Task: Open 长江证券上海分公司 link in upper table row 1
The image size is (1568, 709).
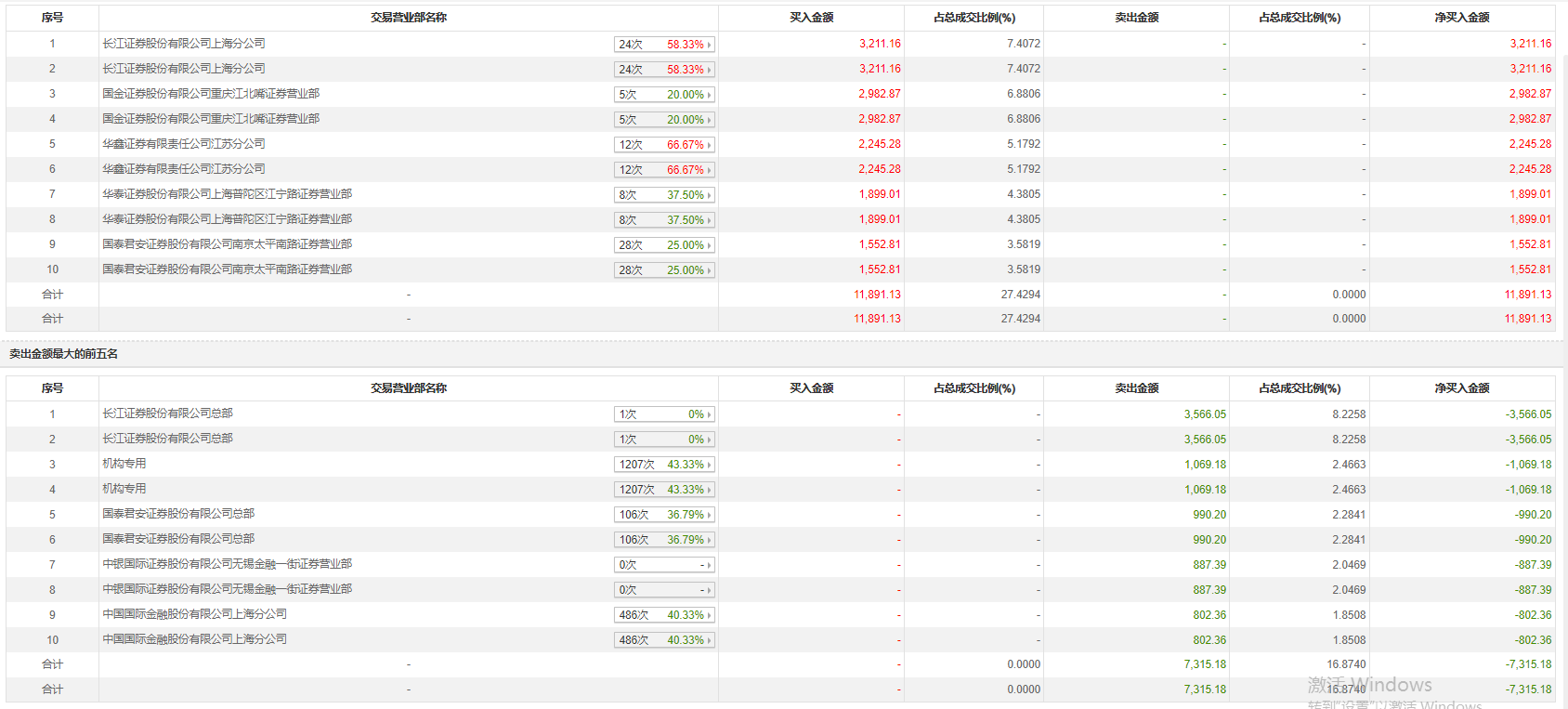Action: 184,44
